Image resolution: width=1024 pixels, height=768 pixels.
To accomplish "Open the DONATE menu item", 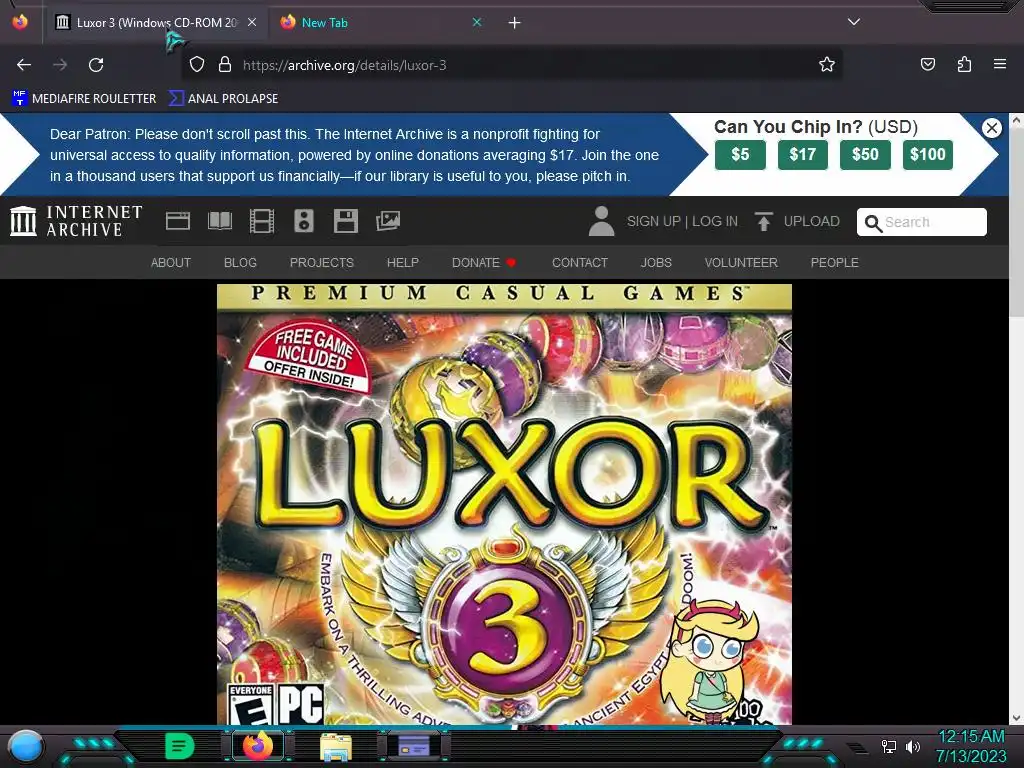I will [483, 263].
